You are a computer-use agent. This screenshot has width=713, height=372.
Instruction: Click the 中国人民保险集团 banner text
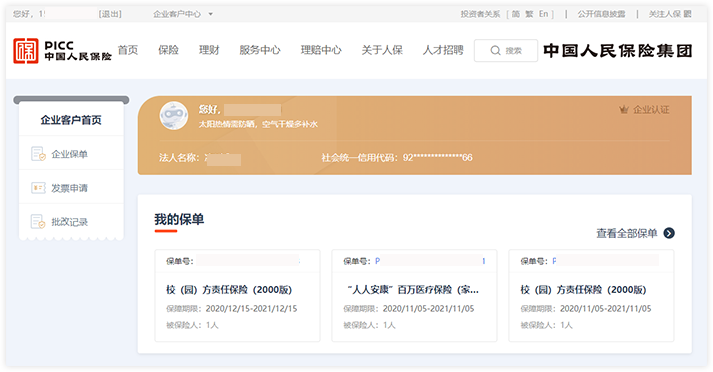[x=618, y=50]
